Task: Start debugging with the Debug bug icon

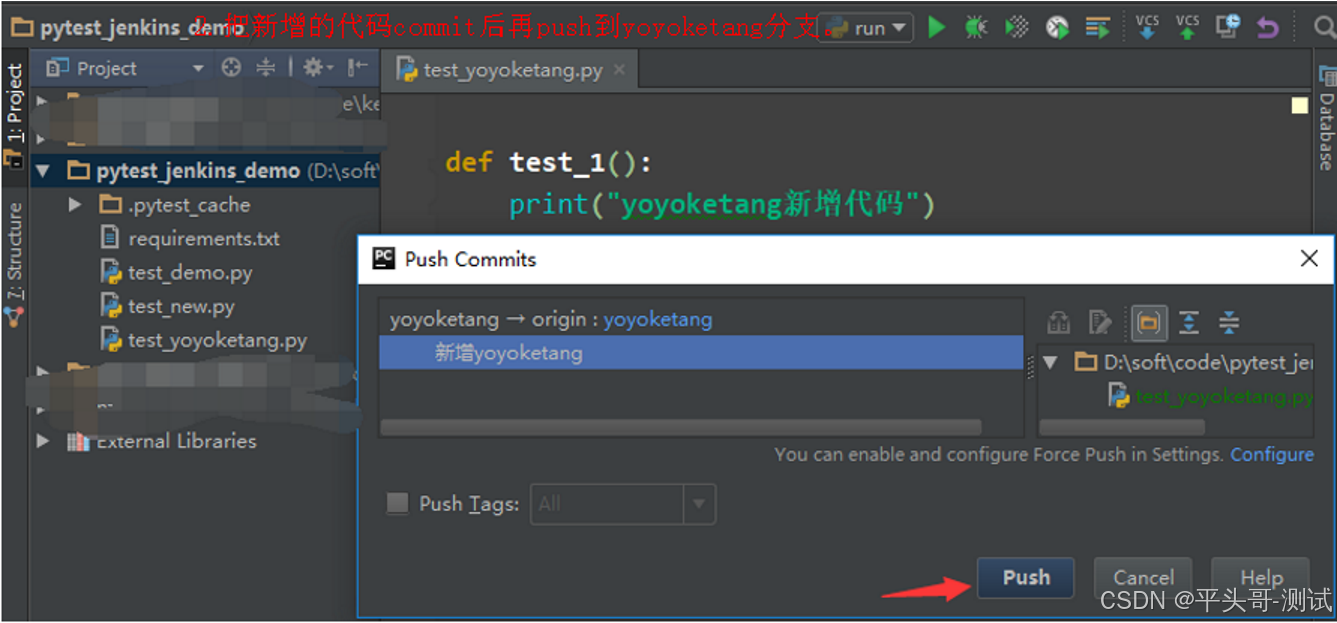Action: point(977,27)
